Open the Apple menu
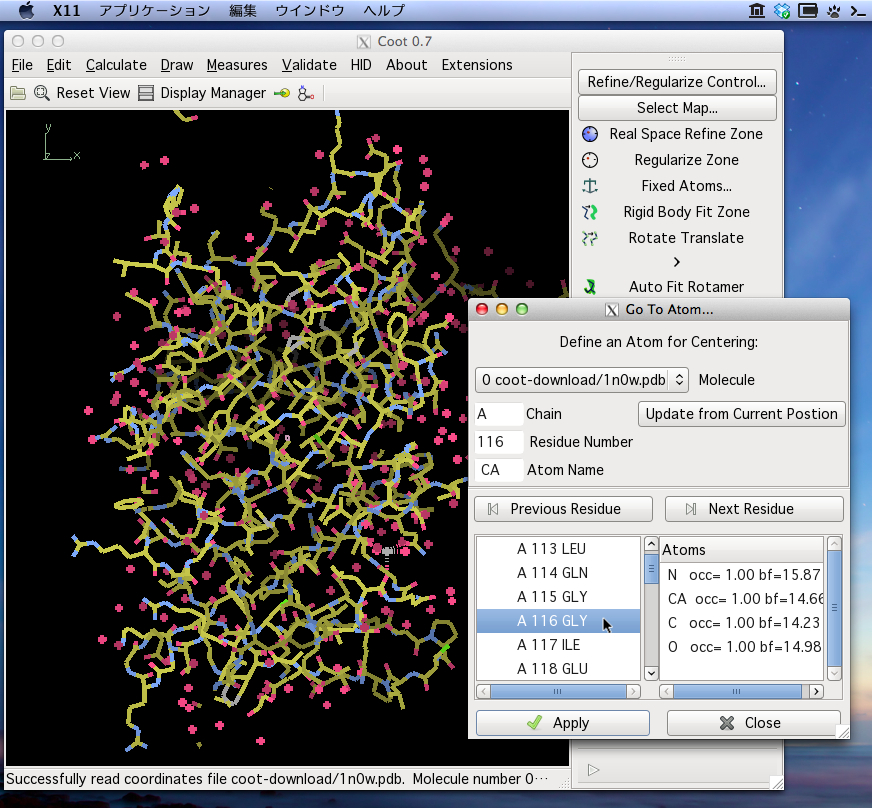This screenshot has height=808, width=872. (x=26, y=11)
